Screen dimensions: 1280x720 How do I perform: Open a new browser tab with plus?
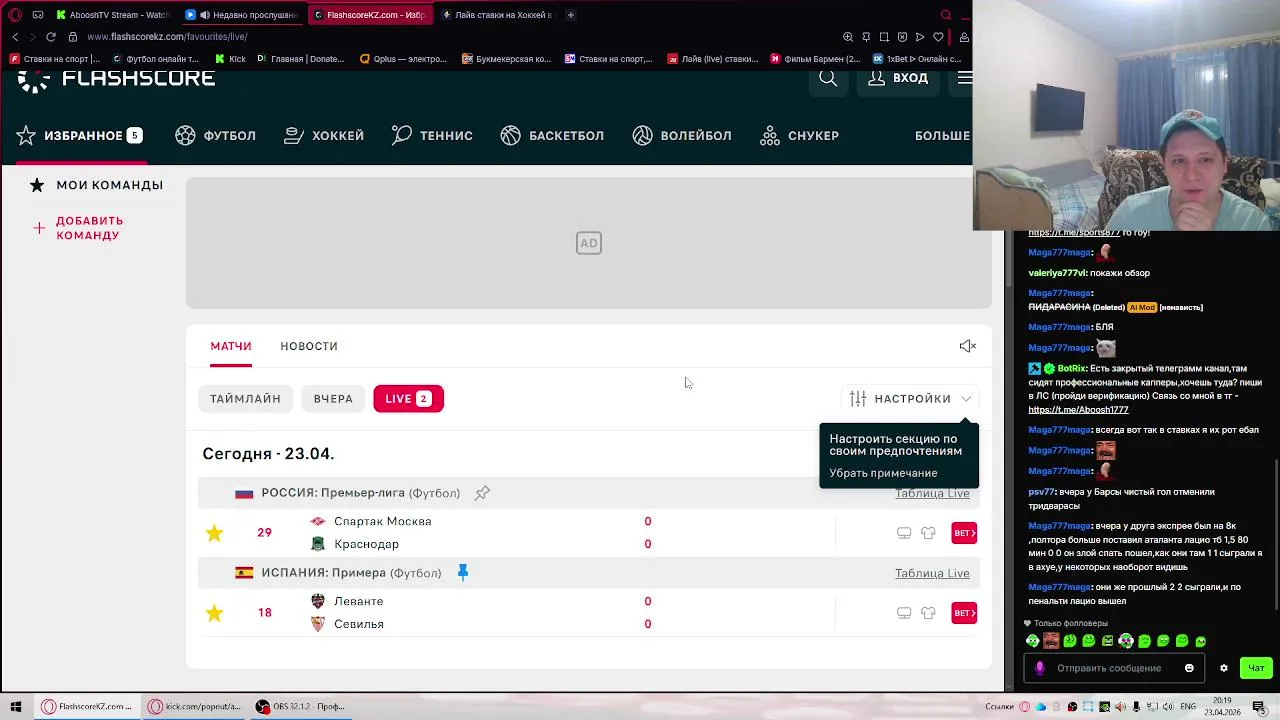coord(571,15)
